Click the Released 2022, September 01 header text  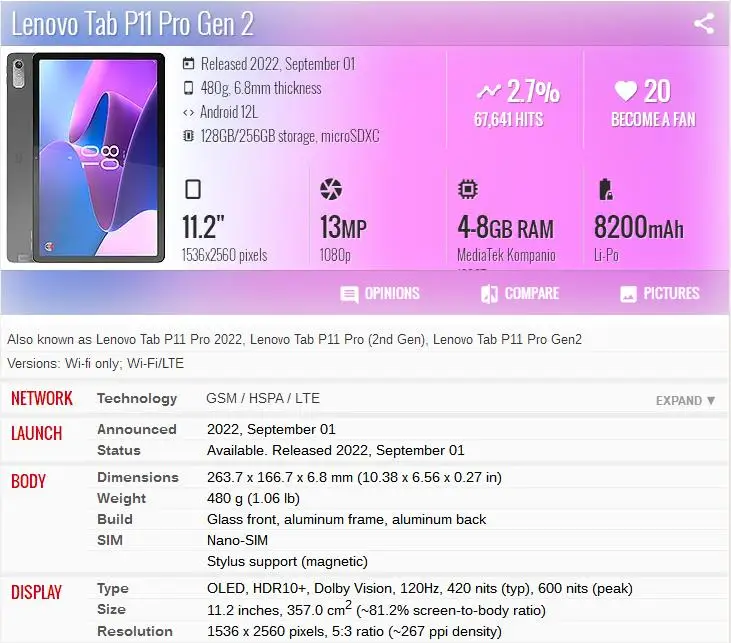tap(278, 64)
